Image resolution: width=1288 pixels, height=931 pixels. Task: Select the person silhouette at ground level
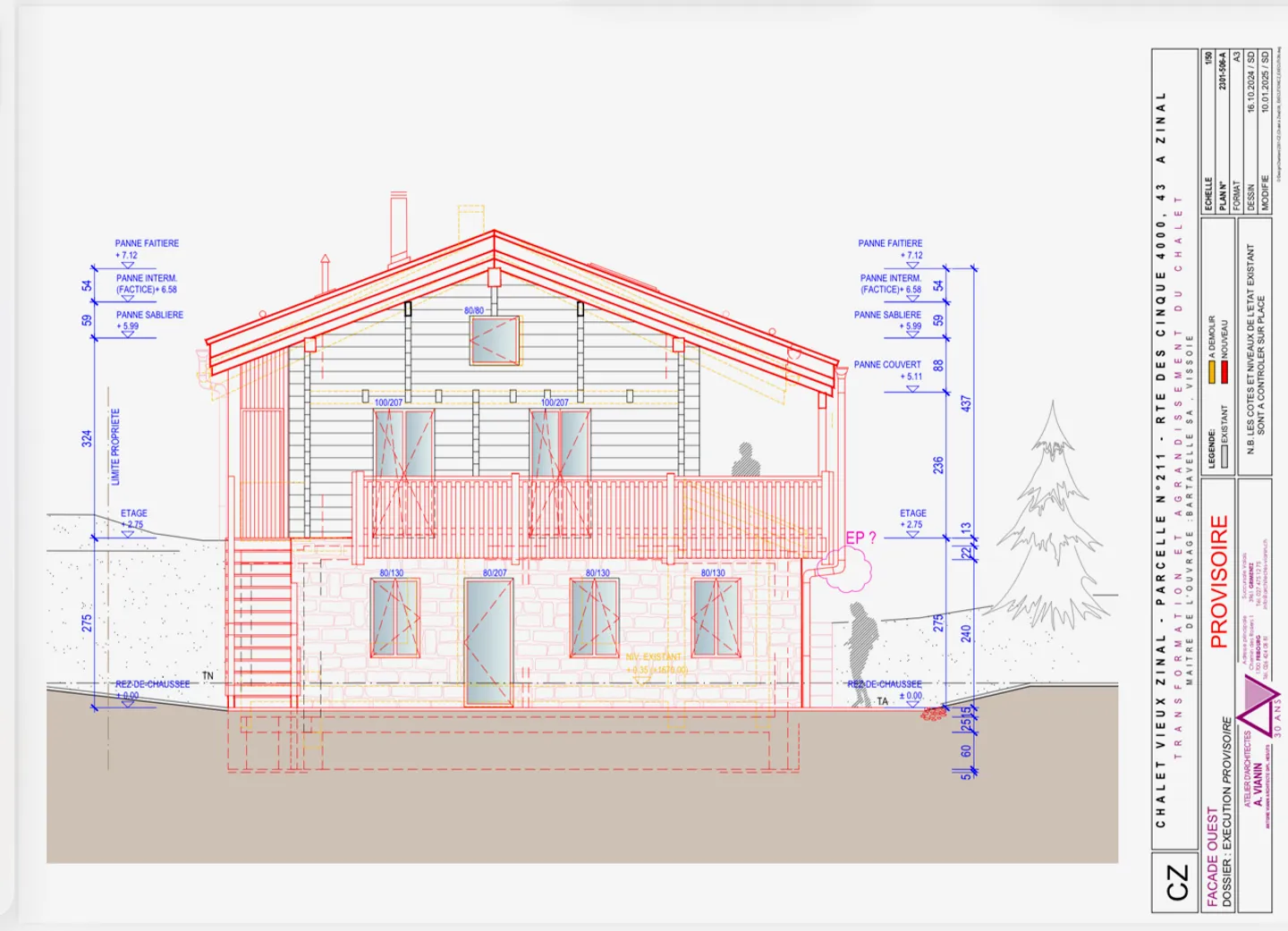tap(861, 644)
